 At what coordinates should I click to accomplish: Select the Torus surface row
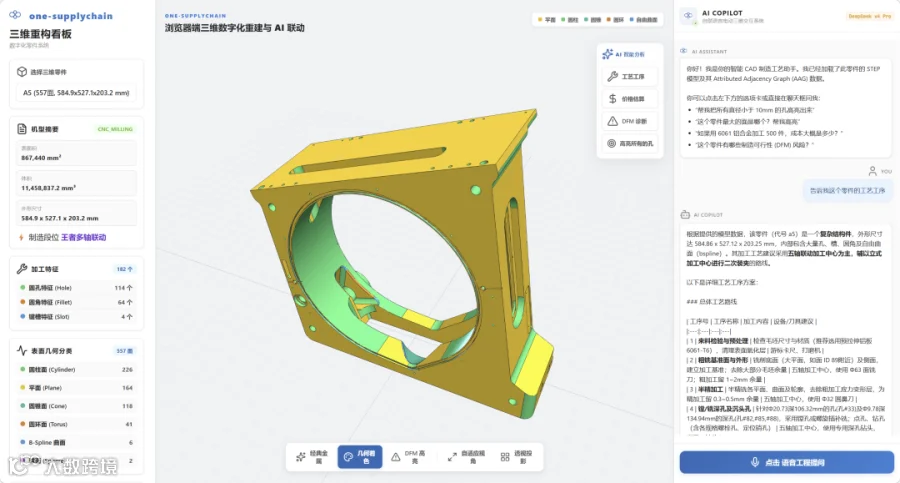76,424
